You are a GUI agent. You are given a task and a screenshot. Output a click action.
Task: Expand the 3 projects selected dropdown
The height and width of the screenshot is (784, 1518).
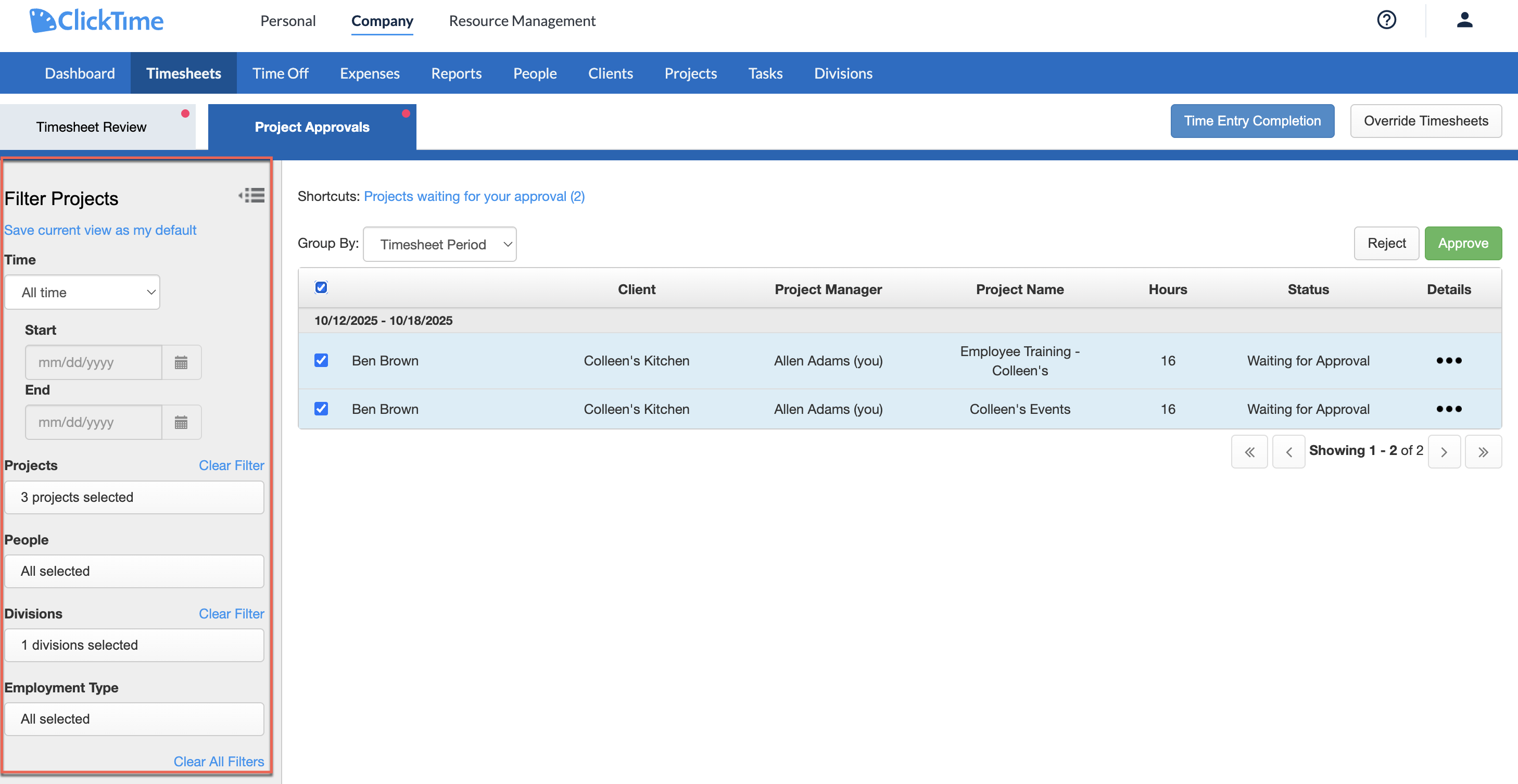(134, 497)
